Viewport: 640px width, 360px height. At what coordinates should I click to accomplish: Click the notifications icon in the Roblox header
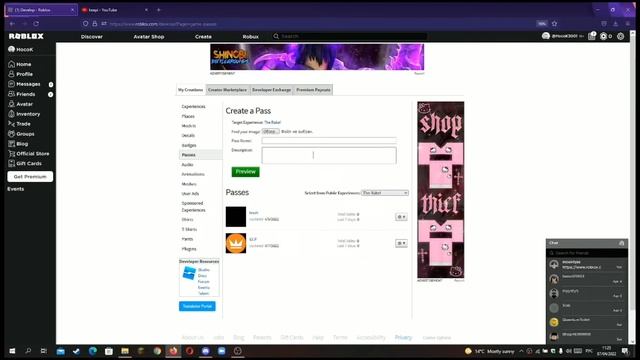[x=592, y=36]
